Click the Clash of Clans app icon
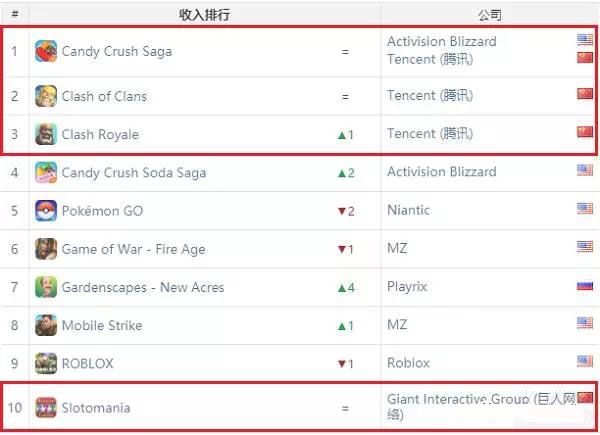600x435 pixels. [x=46, y=96]
